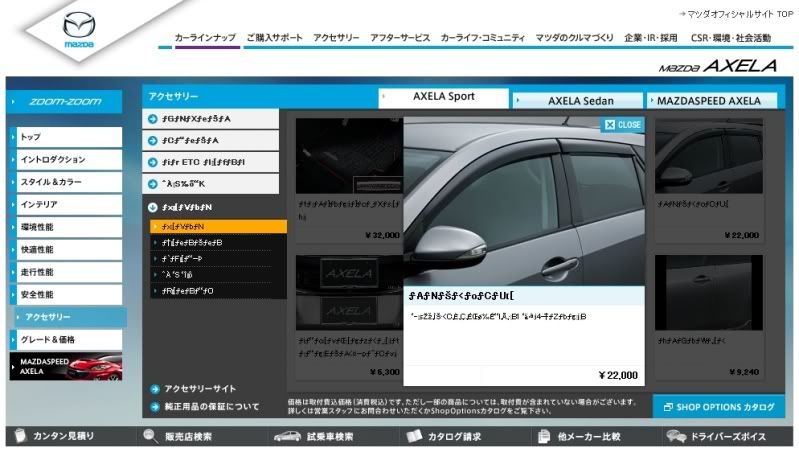The height and width of the screenshot is (452, 799).
Task: Open the floor mat thumbnail priced ¥32,000
Action: pyautogui.click(x=349, y=156)
